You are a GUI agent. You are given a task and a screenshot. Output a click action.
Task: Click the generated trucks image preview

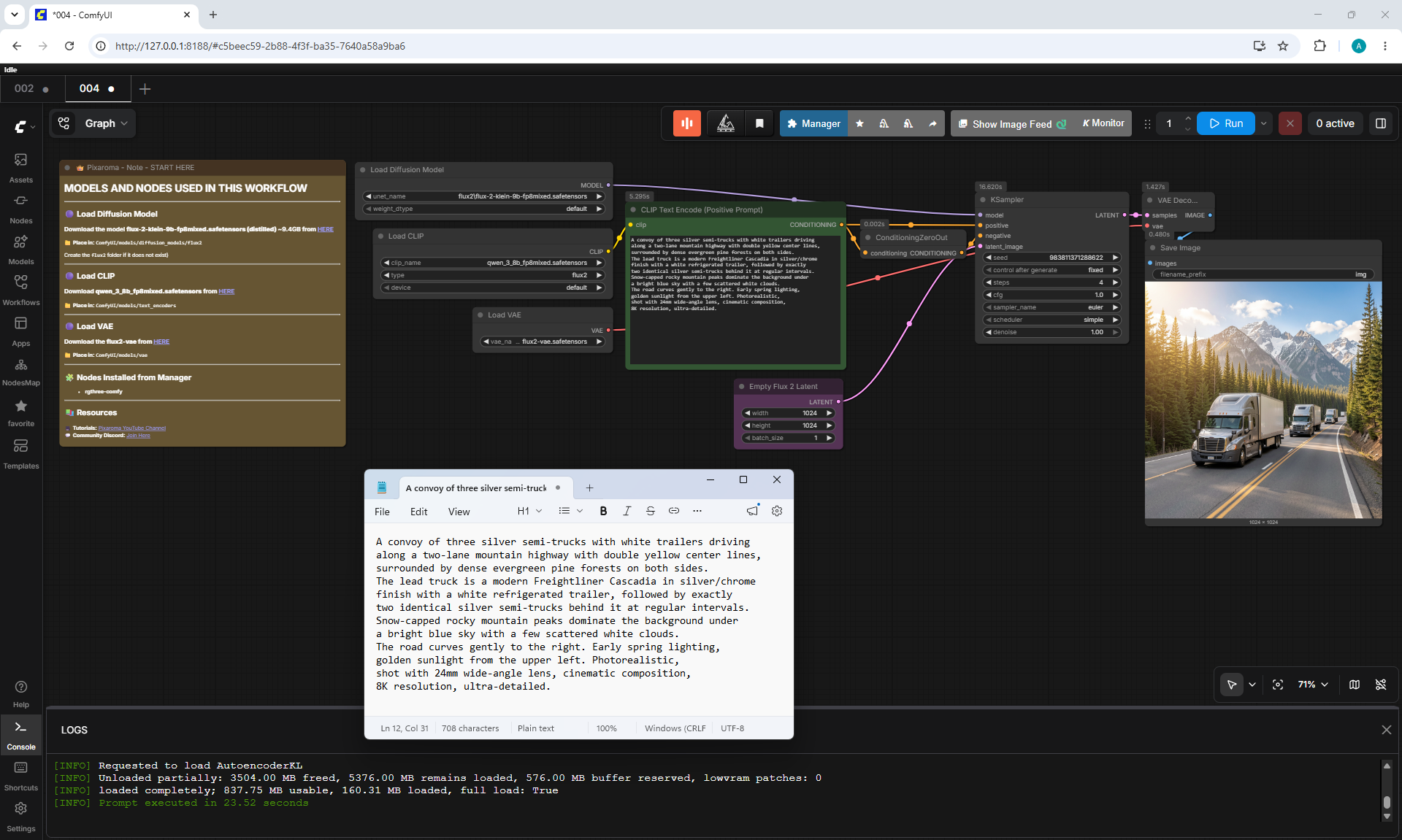coord(1263,400)
